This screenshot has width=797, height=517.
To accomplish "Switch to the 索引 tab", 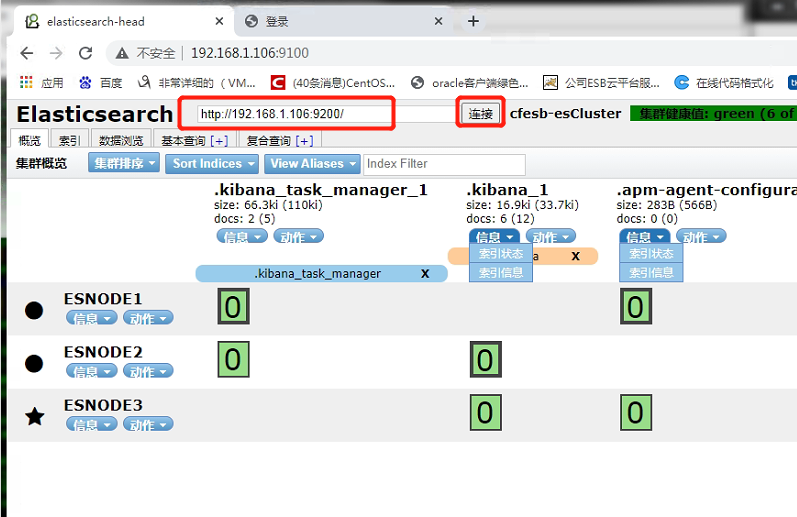I will tap(69, 140).
